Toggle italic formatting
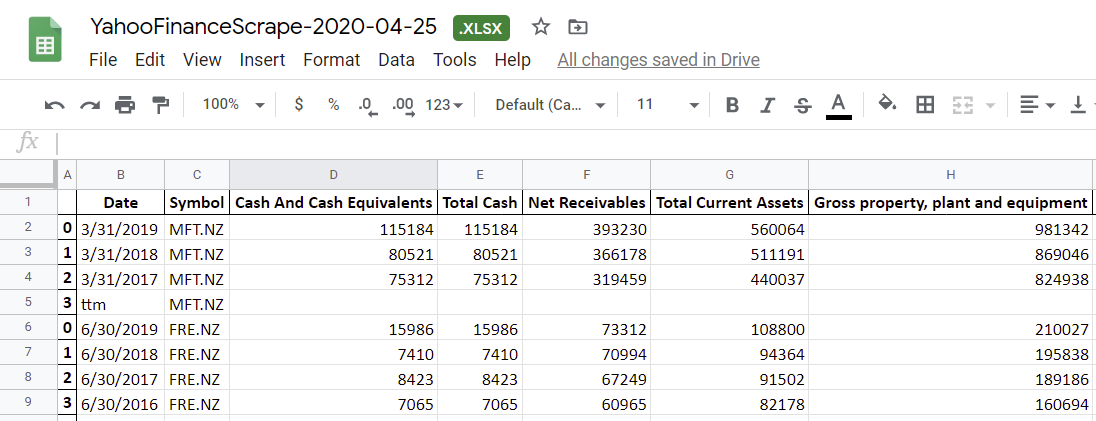 [x=767, y=105]
